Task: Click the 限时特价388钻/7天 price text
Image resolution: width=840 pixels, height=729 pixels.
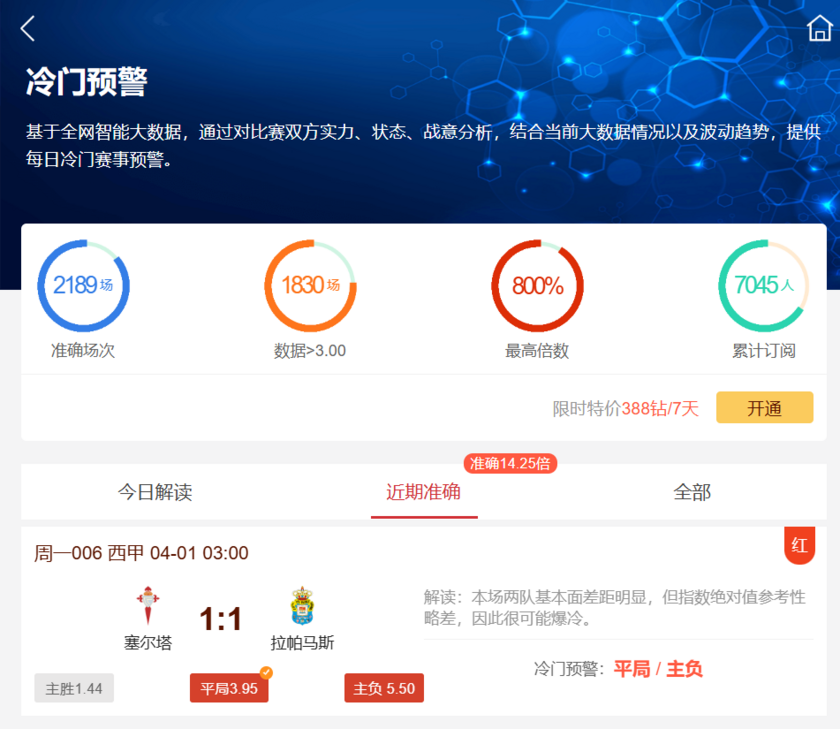Action: pos(626,408)
